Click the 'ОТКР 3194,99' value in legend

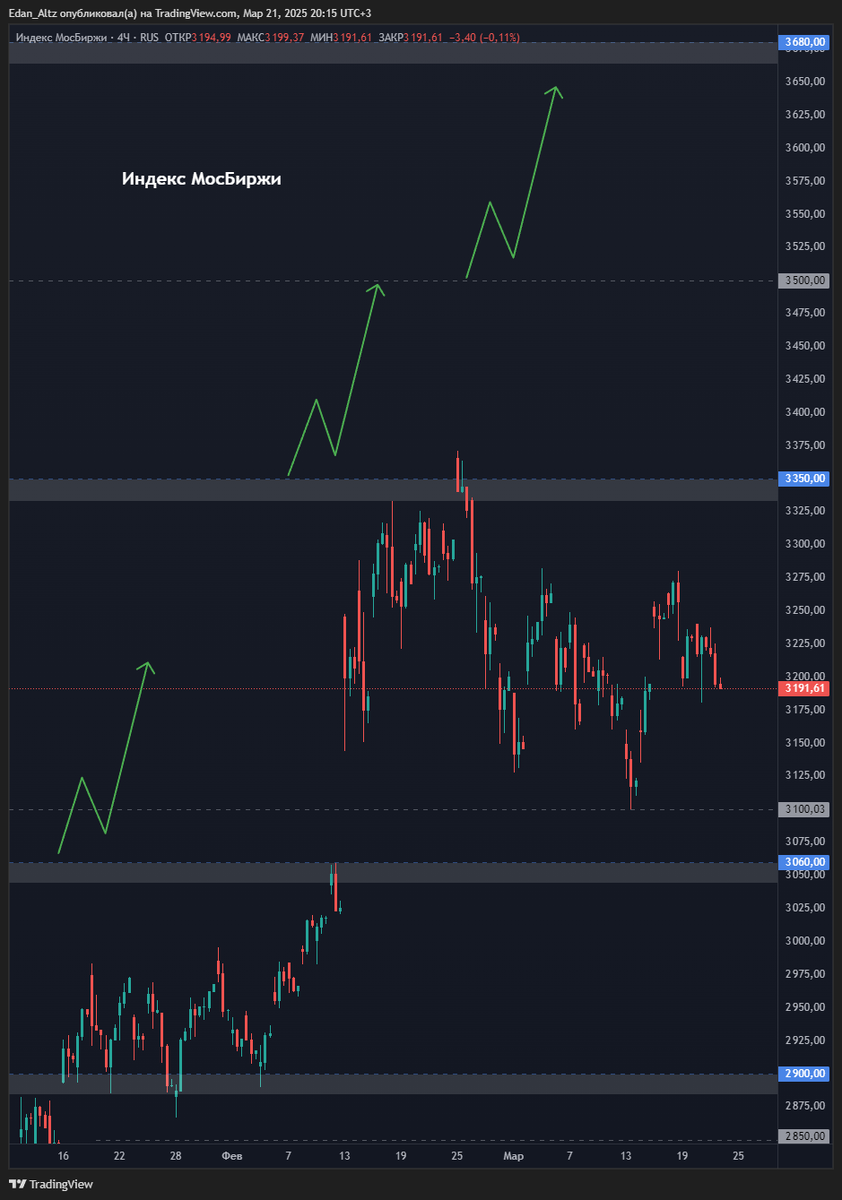coord(198,37)
